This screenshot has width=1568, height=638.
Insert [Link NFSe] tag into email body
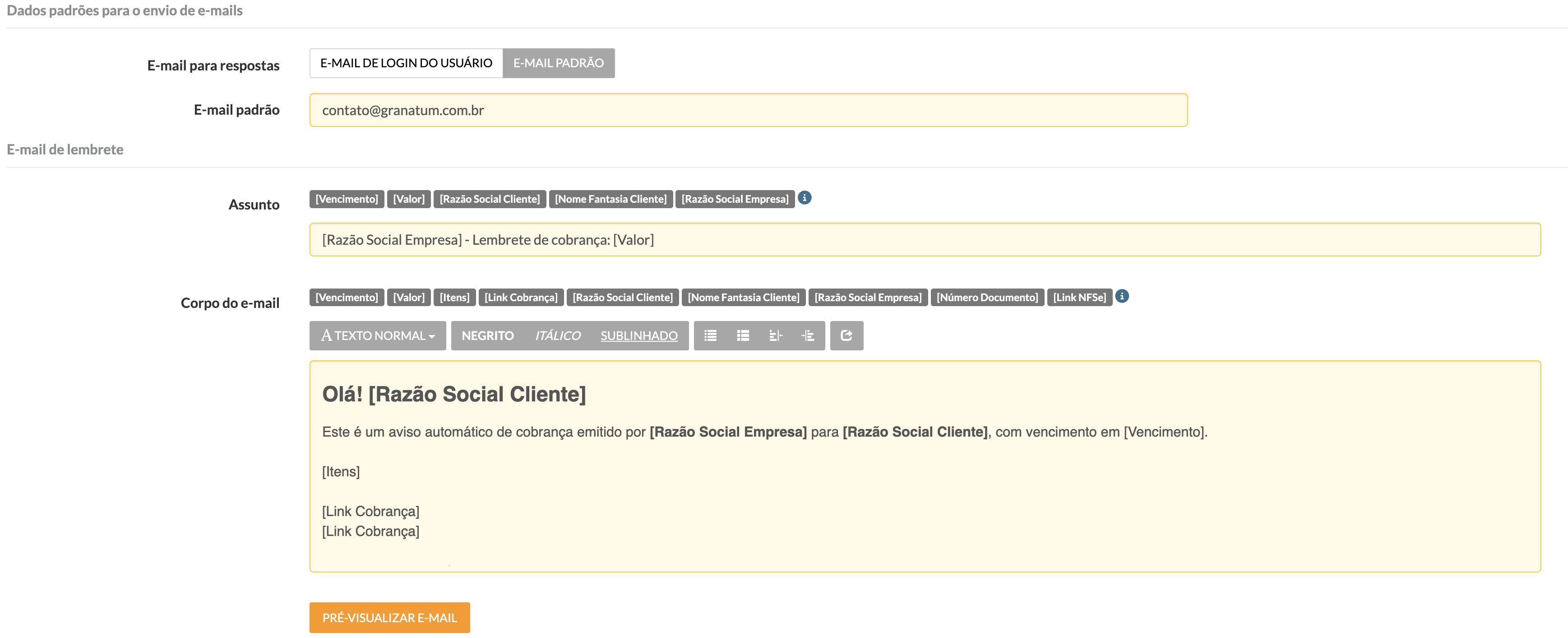point(1078,298)
